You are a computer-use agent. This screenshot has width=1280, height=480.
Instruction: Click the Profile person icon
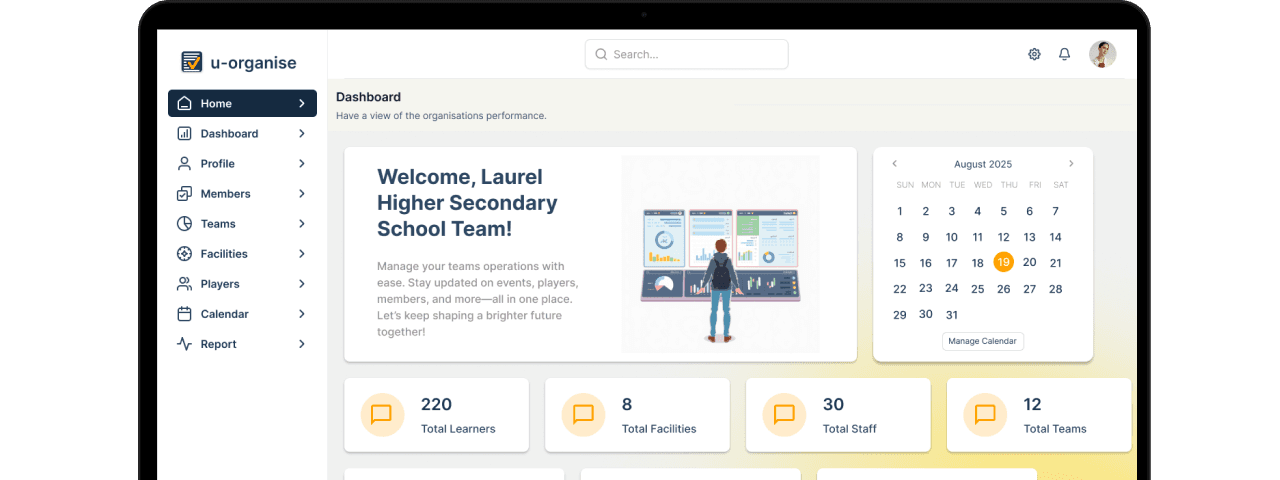(184, 163)
